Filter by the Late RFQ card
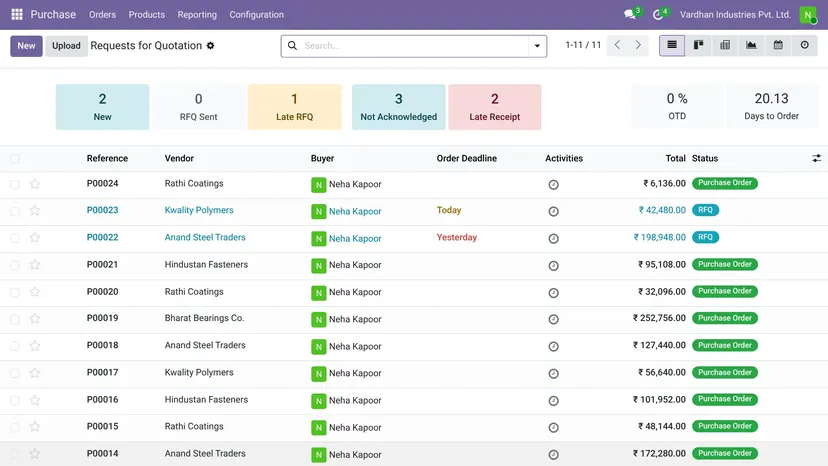 (x=295, y=107)
